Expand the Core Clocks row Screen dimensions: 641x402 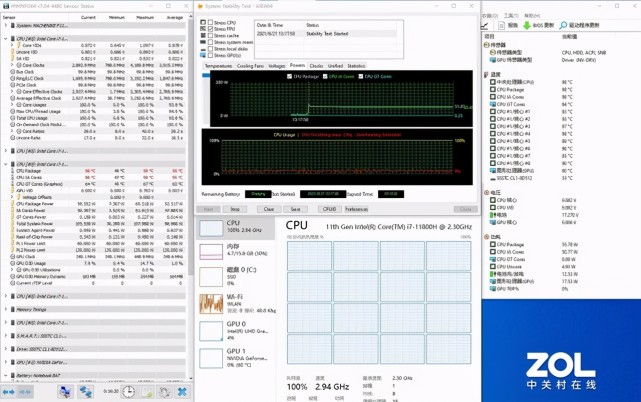point(12,65)
